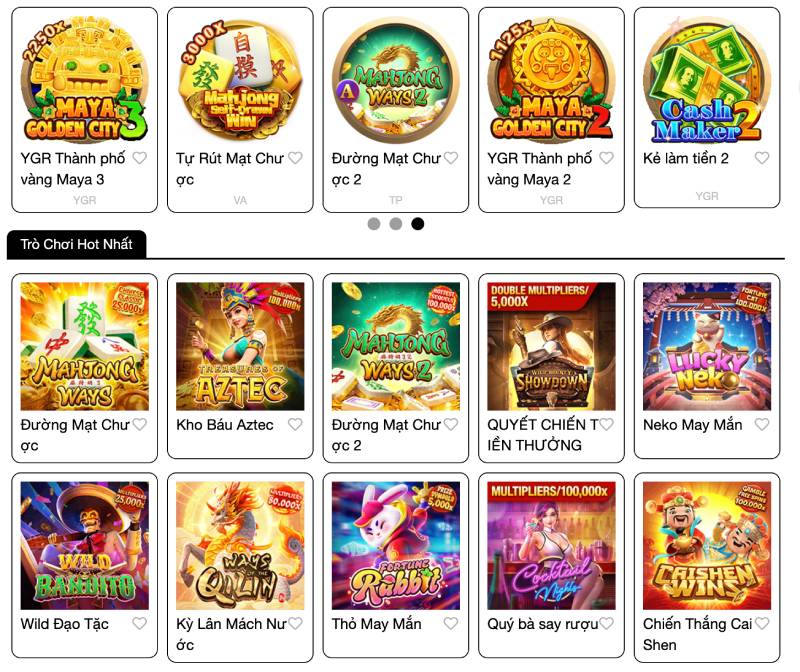Launch Wild Bandito game thumbnail

[x=85, y=545]
